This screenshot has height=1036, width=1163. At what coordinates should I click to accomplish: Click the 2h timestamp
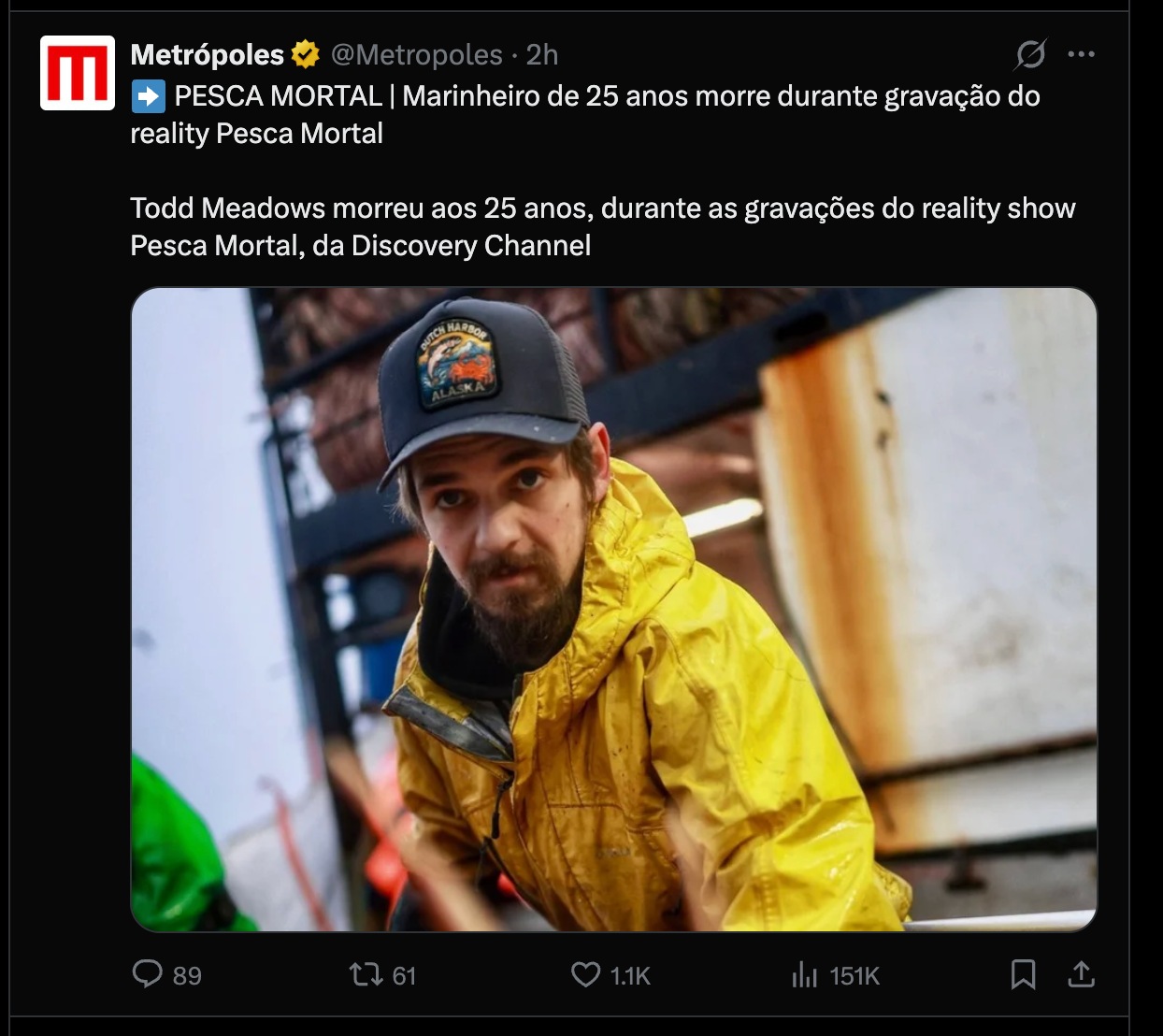542,55
